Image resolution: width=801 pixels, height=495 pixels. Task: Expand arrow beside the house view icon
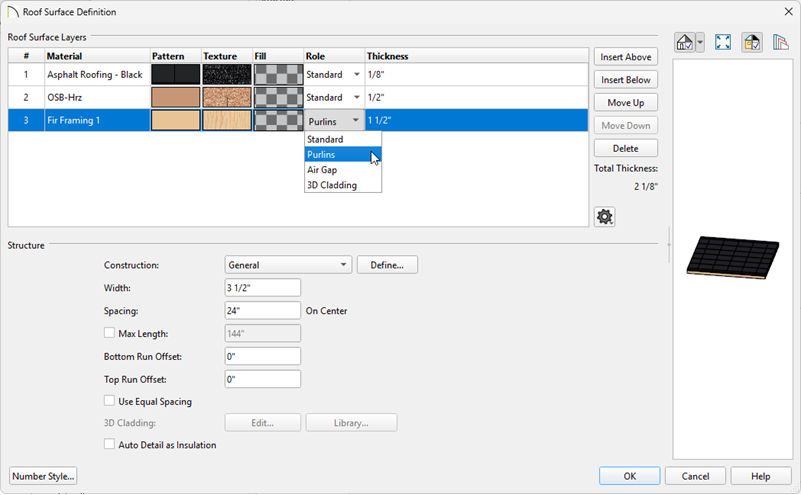coord(700,42)
